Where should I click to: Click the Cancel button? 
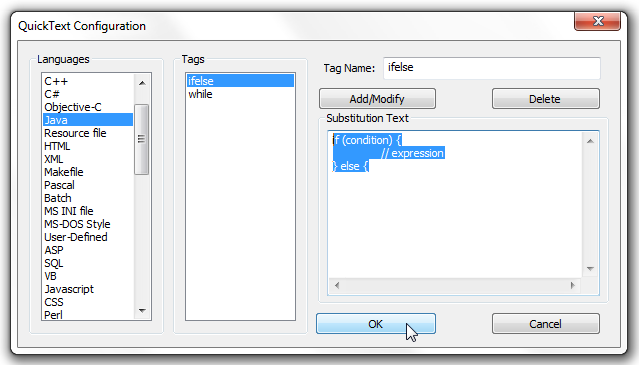(x=546, y=324)
